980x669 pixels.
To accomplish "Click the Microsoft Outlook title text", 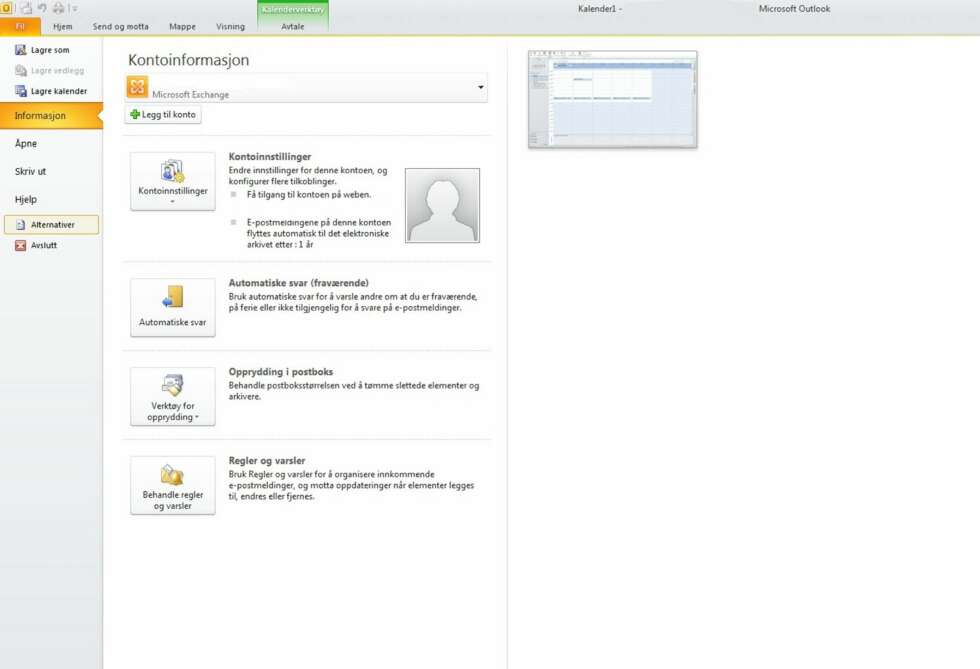I will (x=794, y=9).
